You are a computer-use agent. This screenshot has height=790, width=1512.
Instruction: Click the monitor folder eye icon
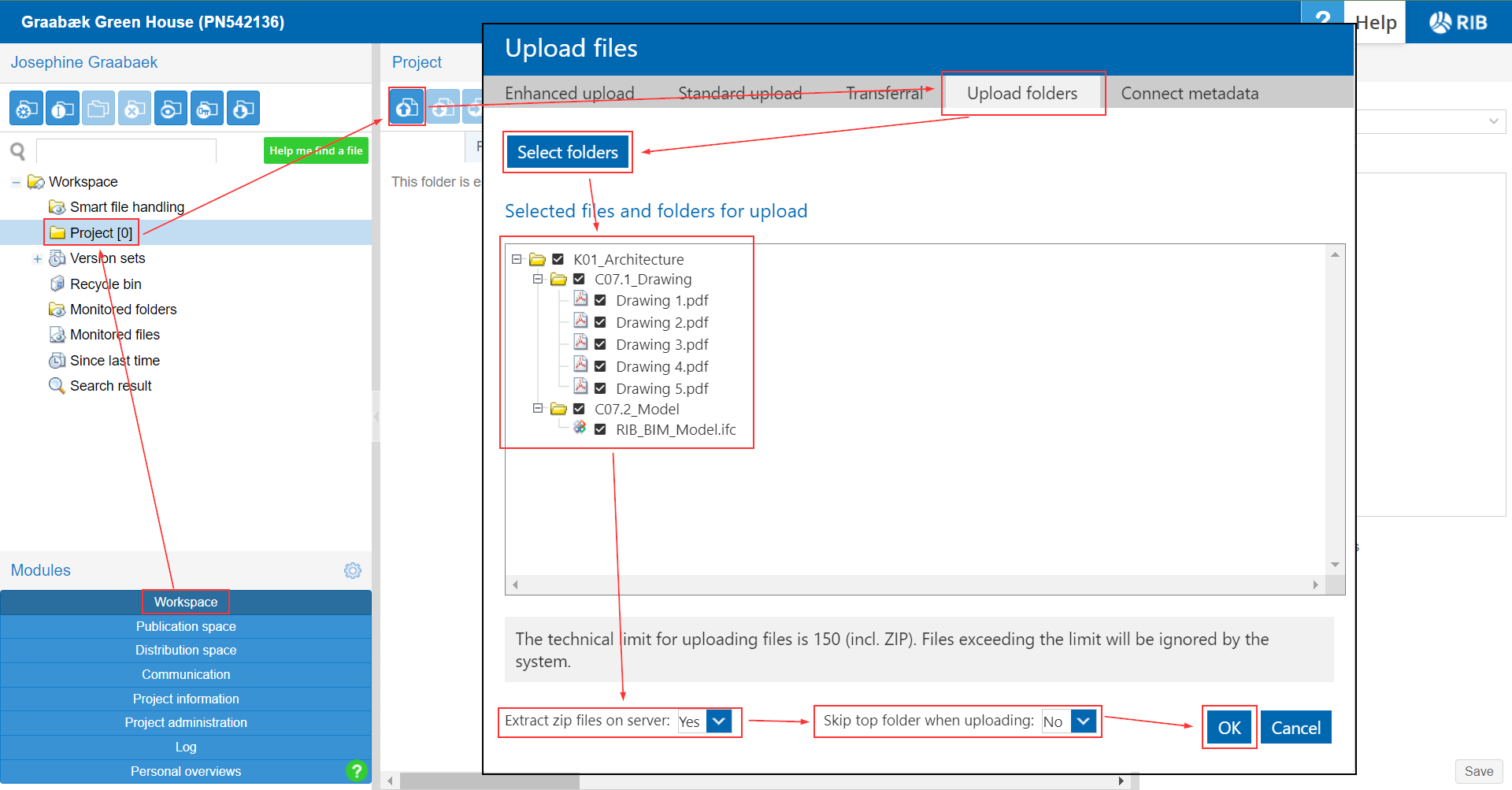point(171,109)
